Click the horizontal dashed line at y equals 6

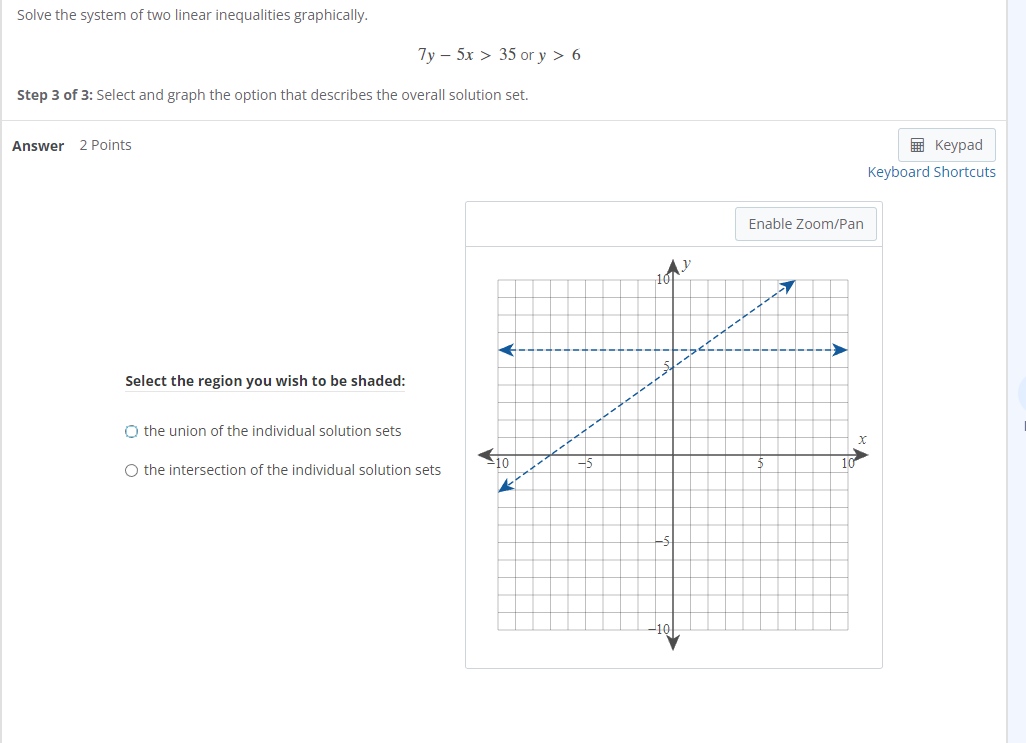pyautogui.click(x=600, y=350)
